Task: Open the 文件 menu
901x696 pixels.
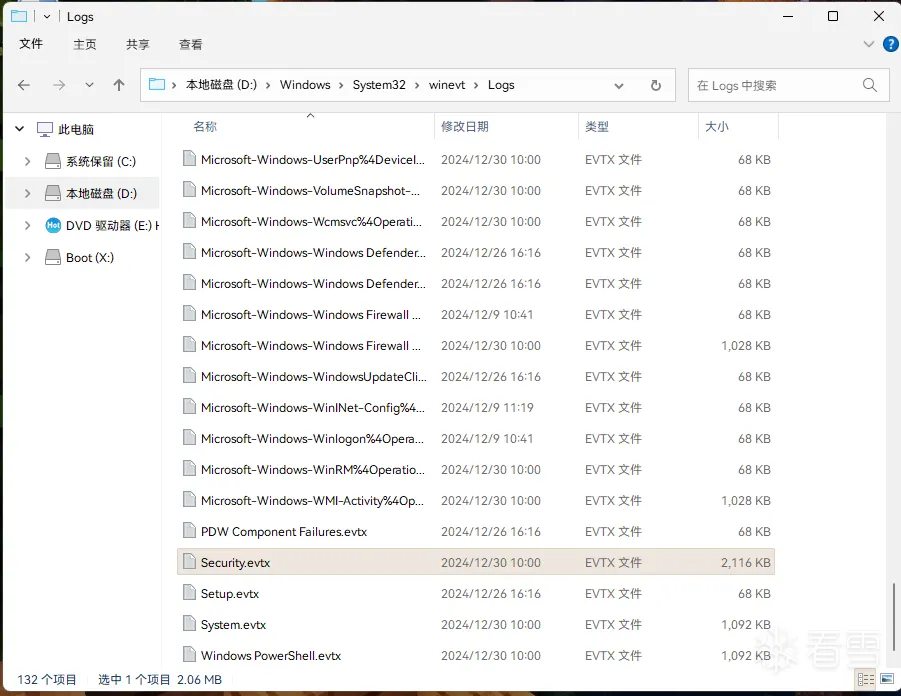Action: (31, 44)
